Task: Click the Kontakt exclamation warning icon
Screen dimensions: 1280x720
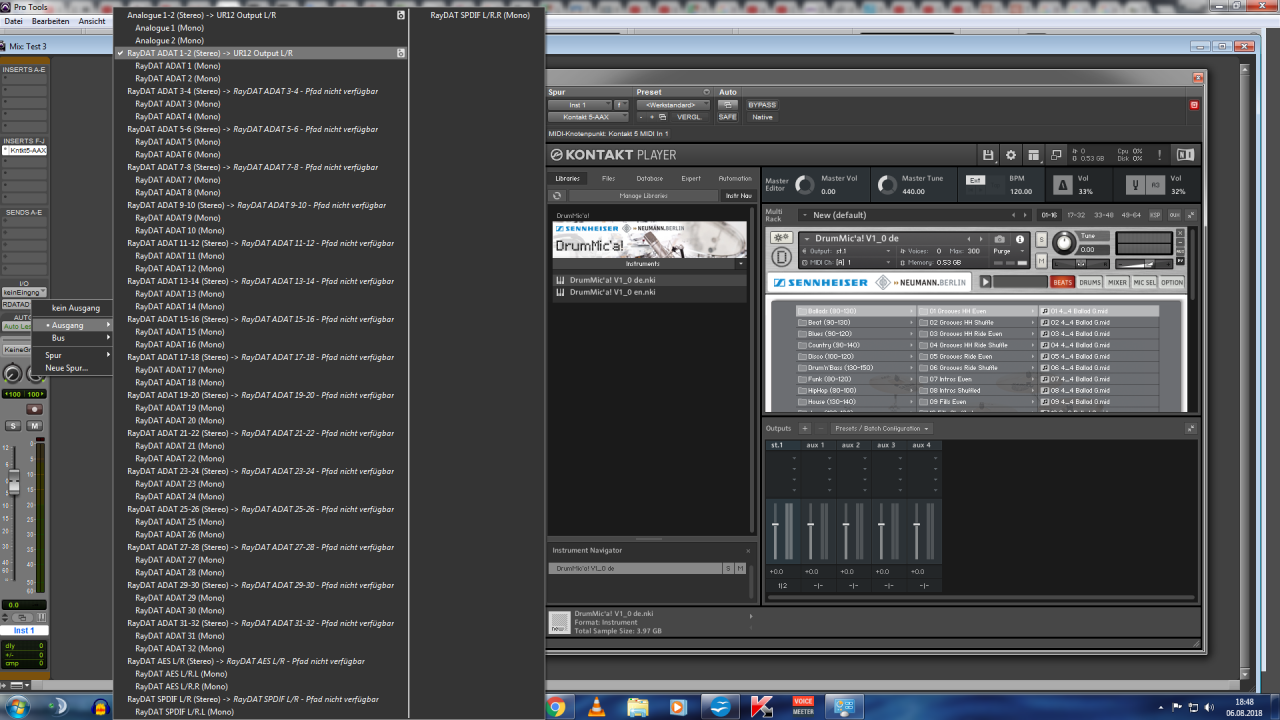Action: [1160, 155]
